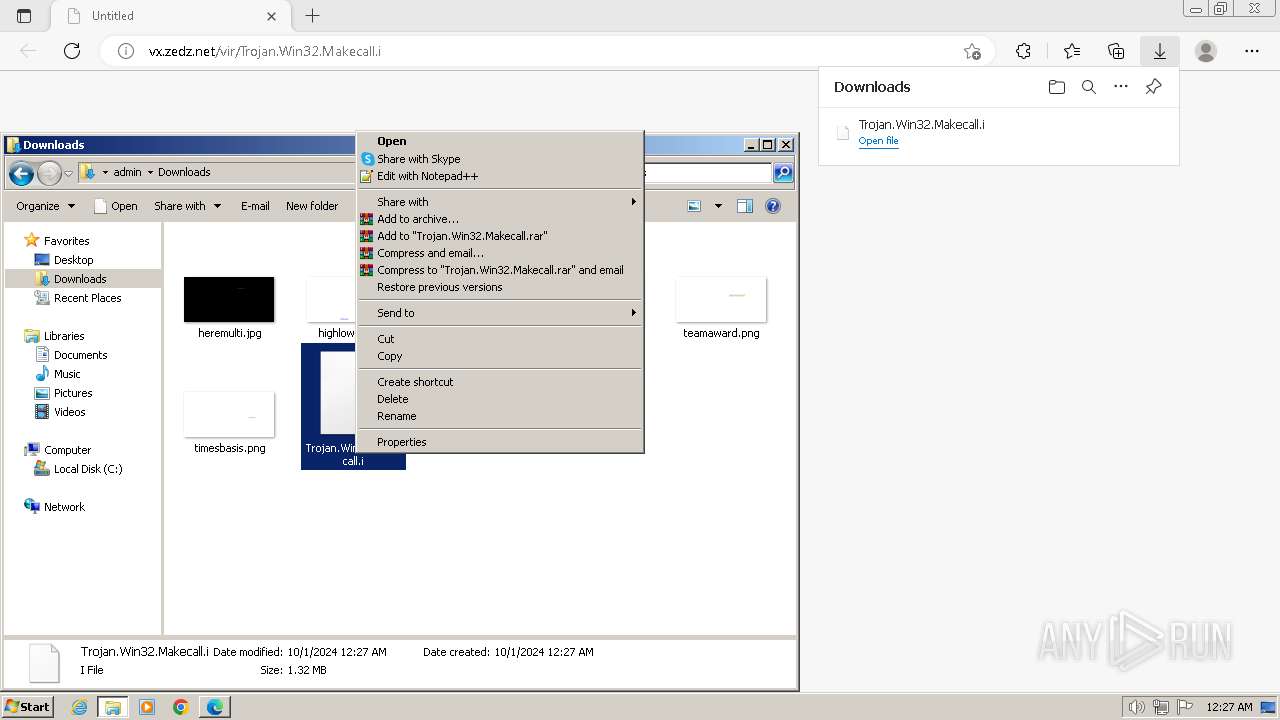Add this page to favorites star icon
This screenshot has width=1280, height=720.
tap(972, 51)
